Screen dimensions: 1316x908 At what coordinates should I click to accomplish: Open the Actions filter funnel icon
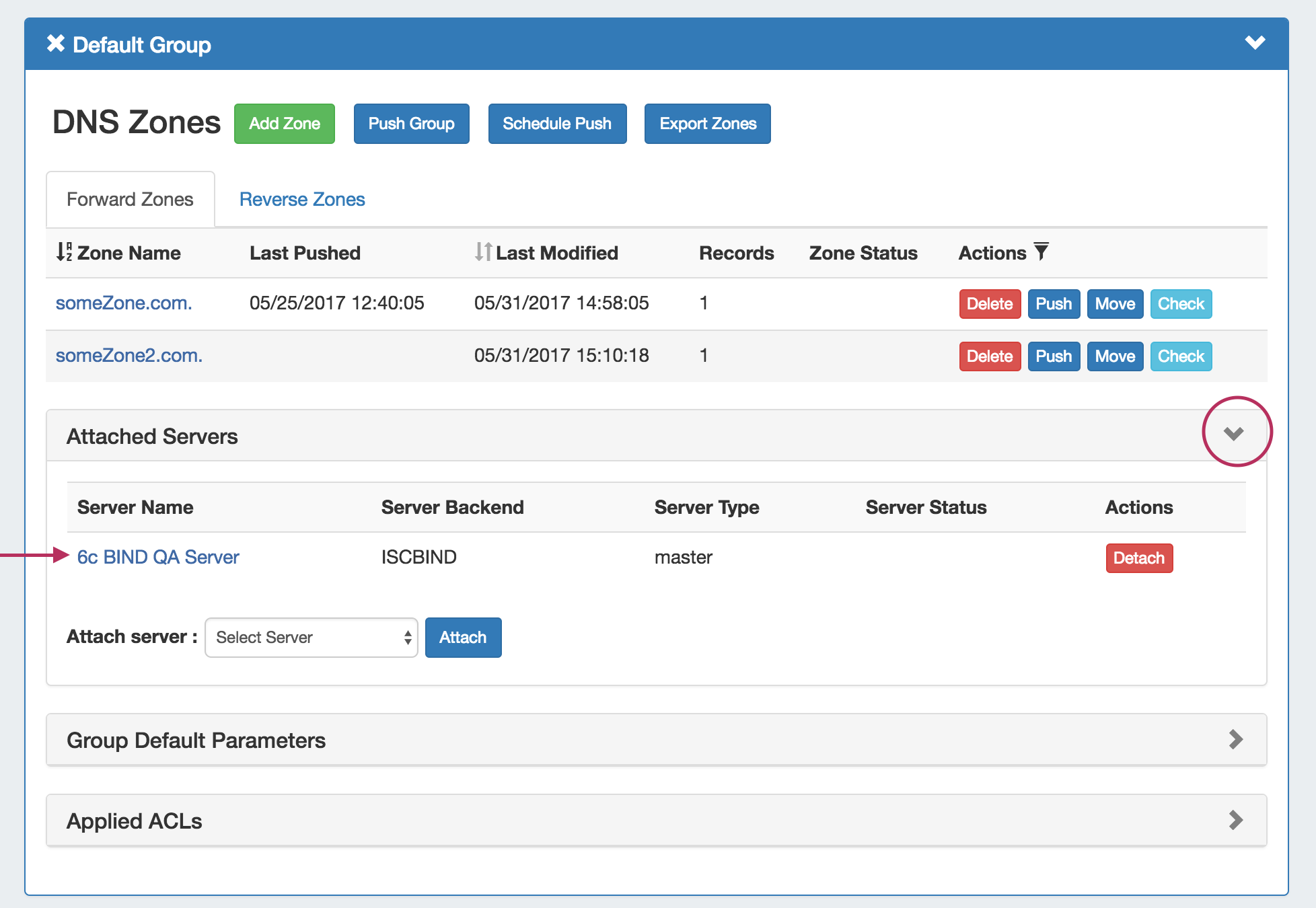click(x=1041, y=252)
